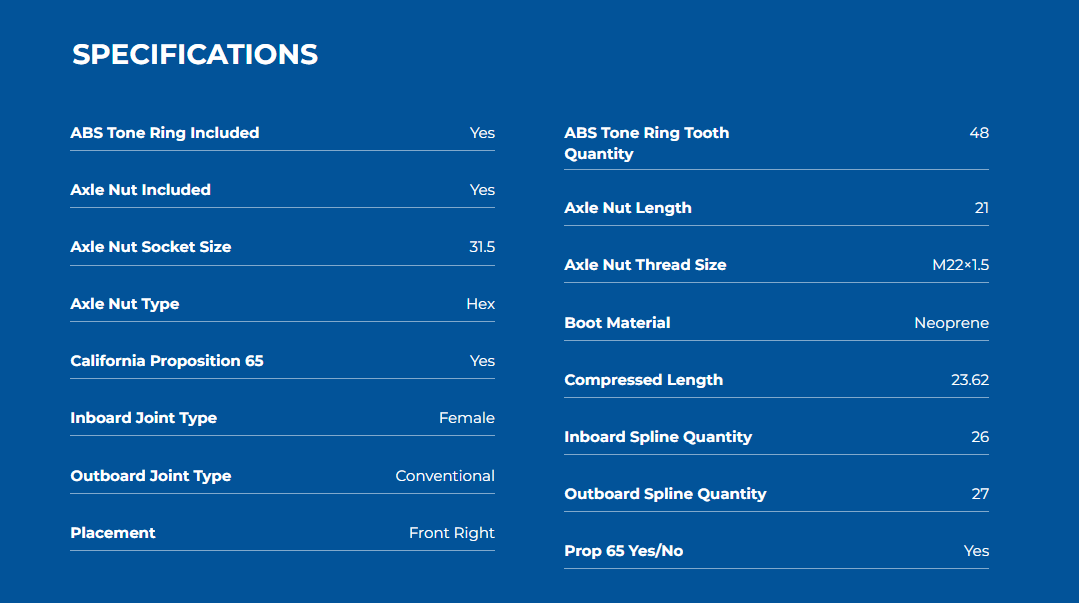Select the M22×1.5 thread size value
Viewport: 1079px width, 603px height.
pos(960,265)
